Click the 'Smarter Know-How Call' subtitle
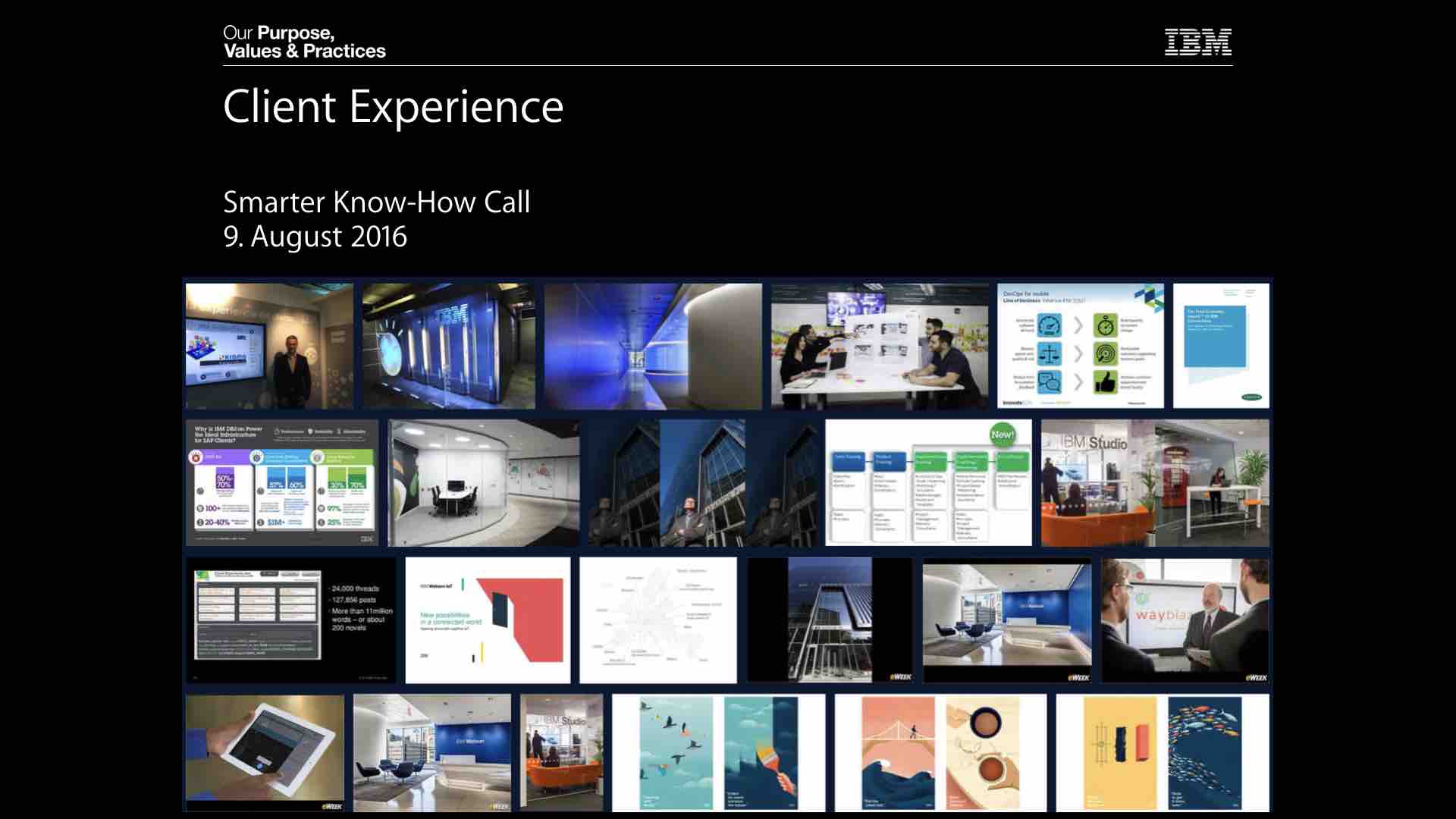1456x819 pixels. coord(376,202)
